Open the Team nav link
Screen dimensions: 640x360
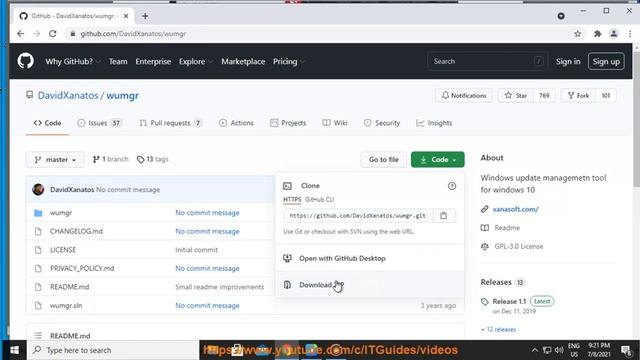click(x=118, y=62)
